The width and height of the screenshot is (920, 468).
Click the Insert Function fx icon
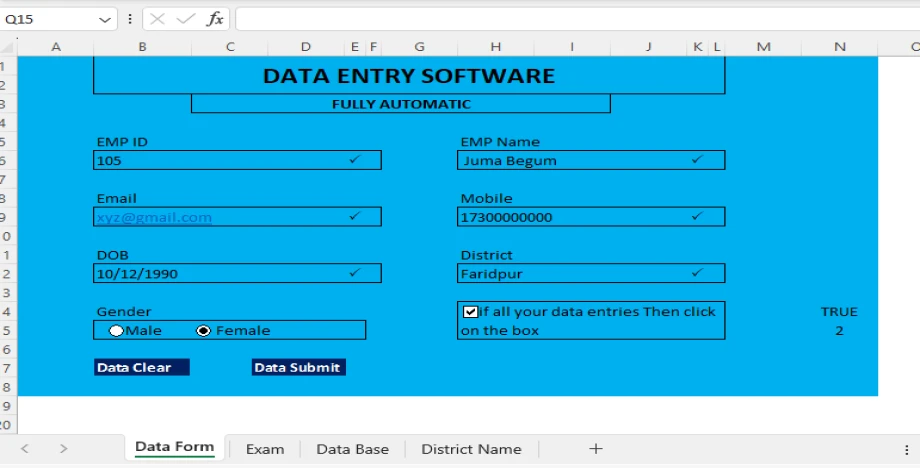coord(215,19)
